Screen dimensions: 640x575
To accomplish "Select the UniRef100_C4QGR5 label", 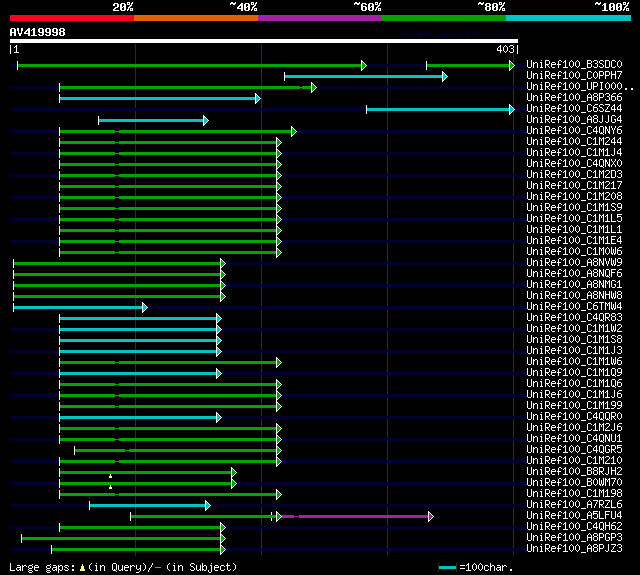I will tap(574, 450).
